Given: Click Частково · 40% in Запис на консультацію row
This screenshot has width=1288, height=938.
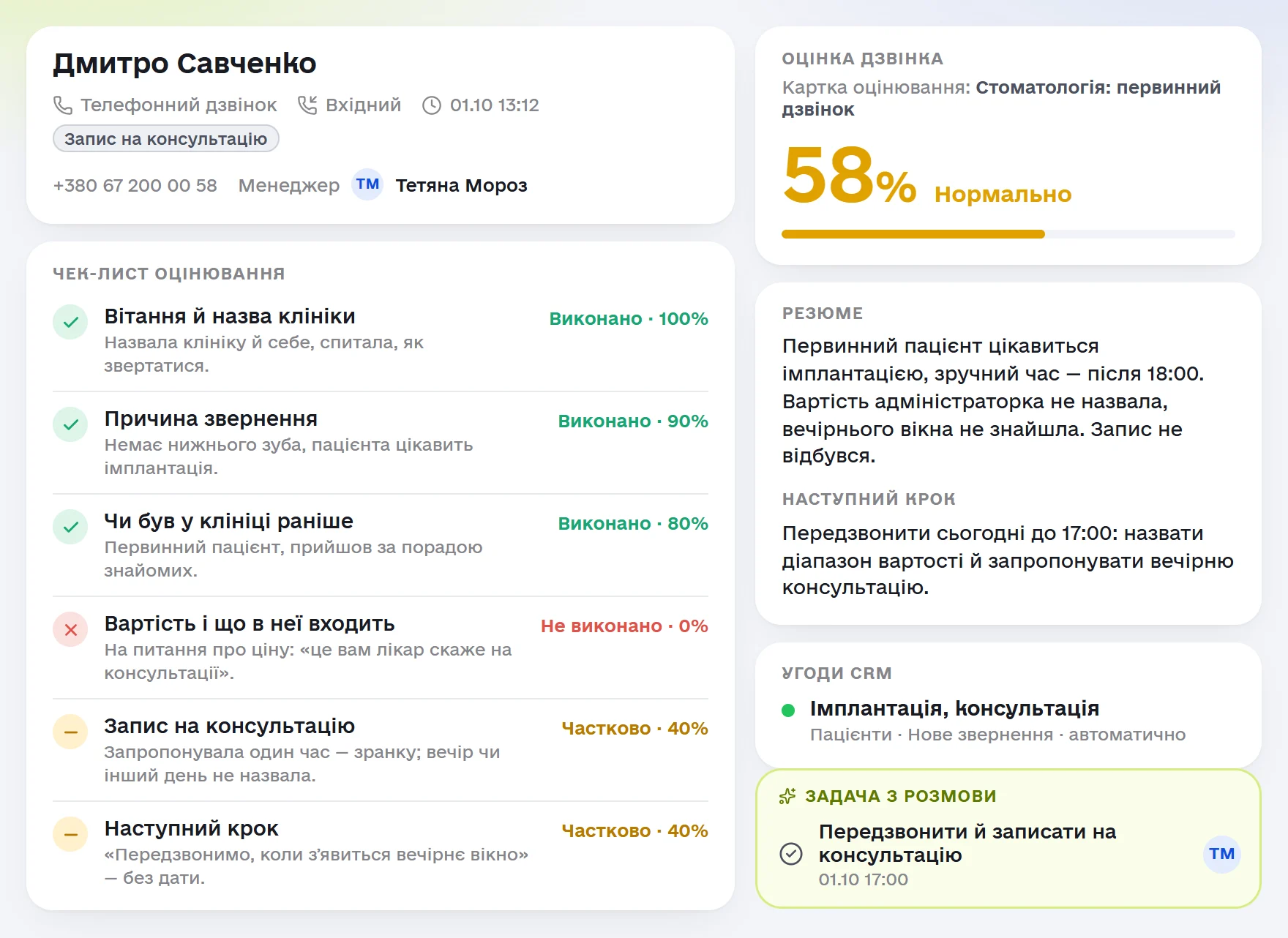Looking at the screenshot, I should (x=634, y=728).
